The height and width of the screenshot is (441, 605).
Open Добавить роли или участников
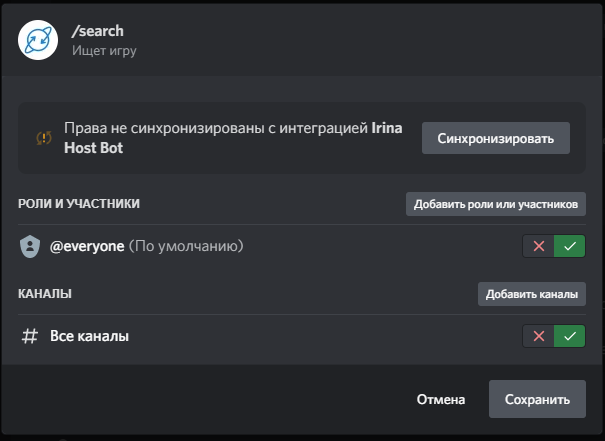495,204
